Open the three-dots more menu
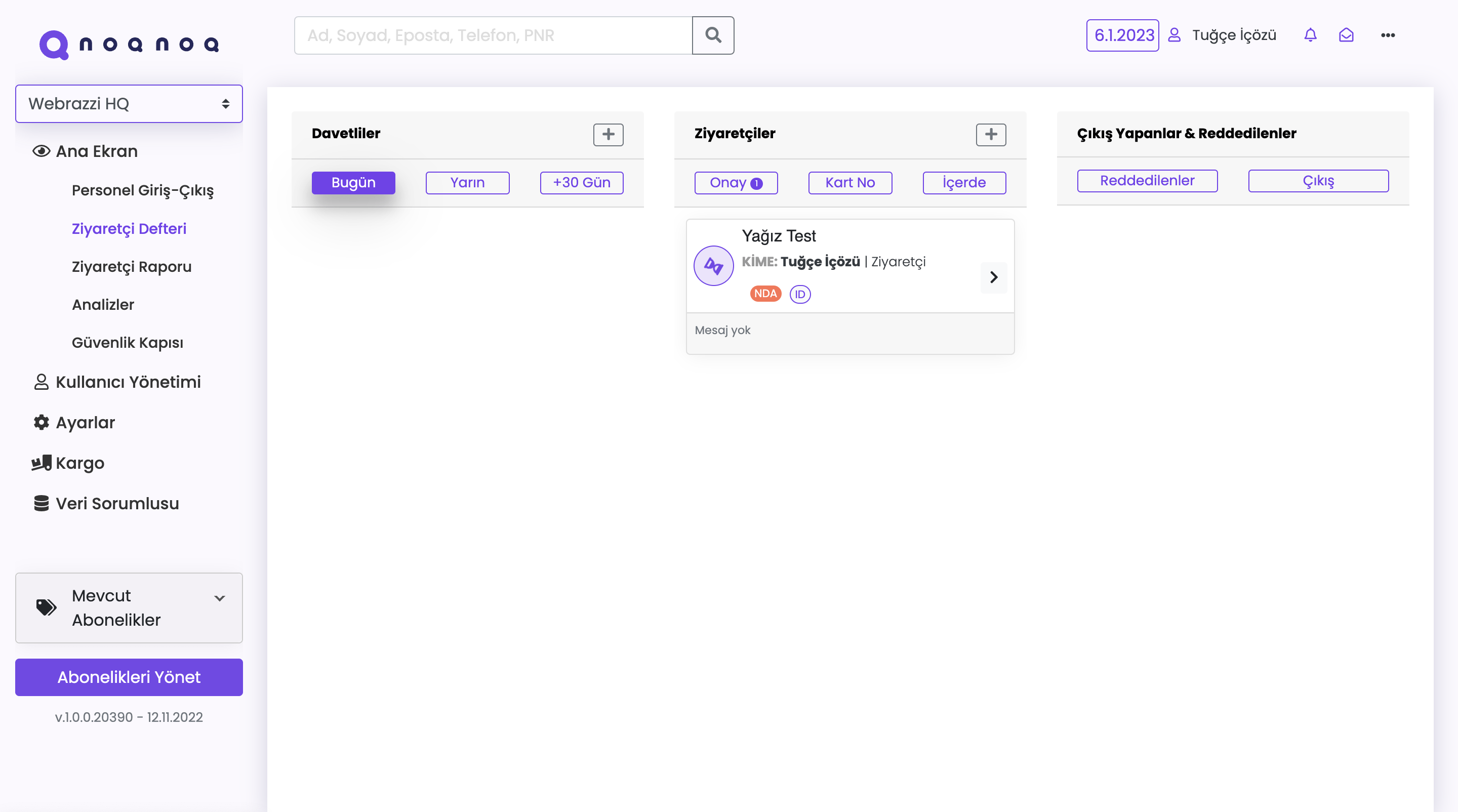The width and height of the screenshot is (1458, 812). click(x=1387, y=35)
